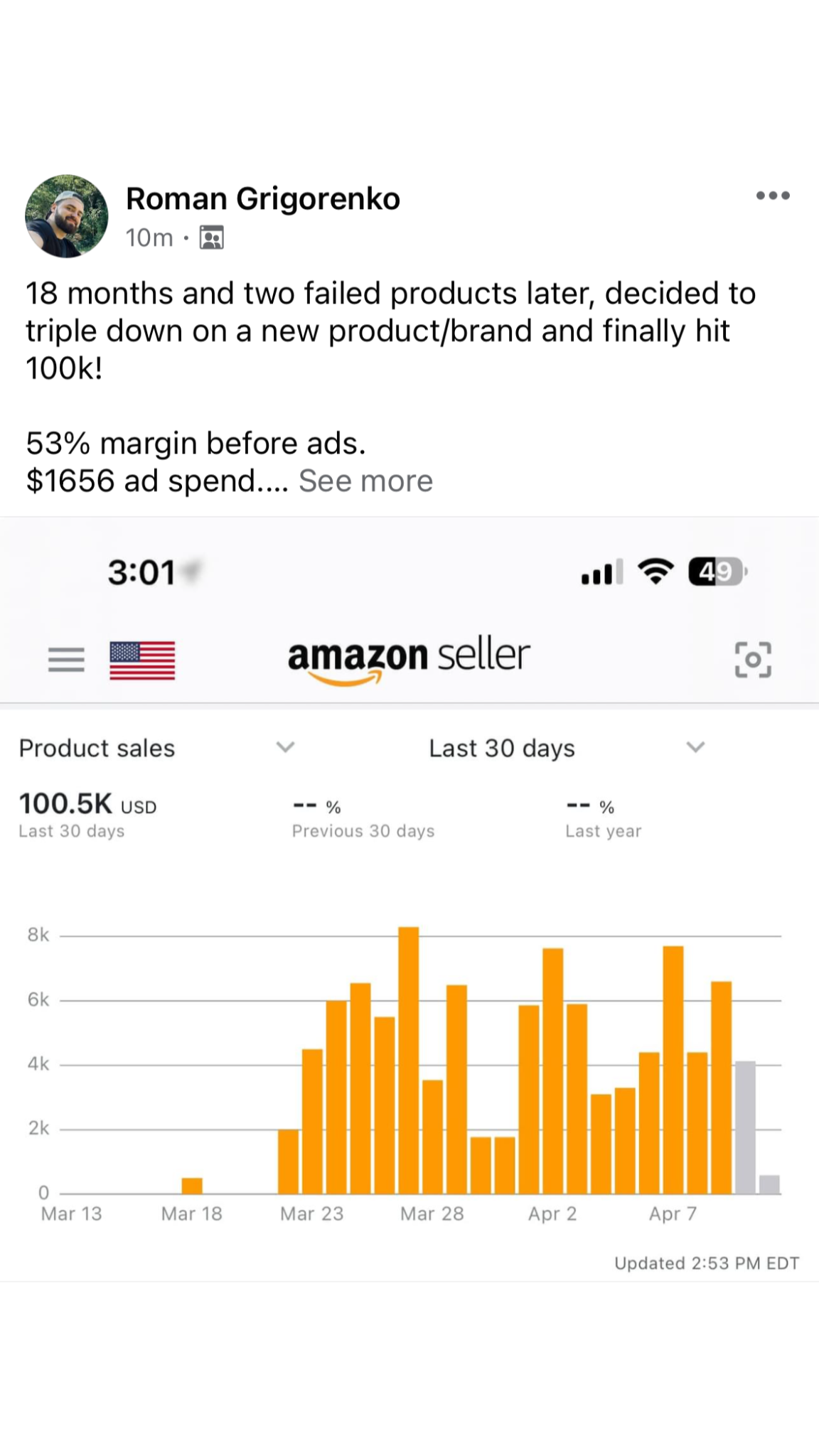Image resolution: width=819 pixels, height=1456 pixels.
Task: Open the hamburger menu in Amazon Seller
Action: click(66, 660)
